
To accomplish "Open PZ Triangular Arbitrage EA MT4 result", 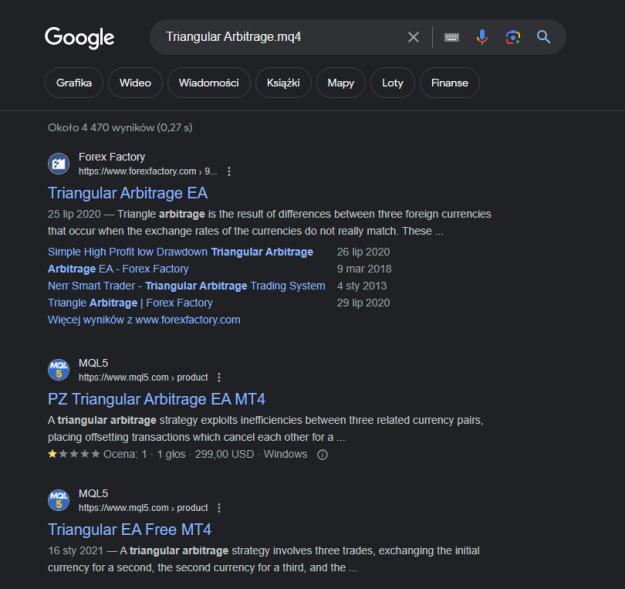I will tap(156, 399).
